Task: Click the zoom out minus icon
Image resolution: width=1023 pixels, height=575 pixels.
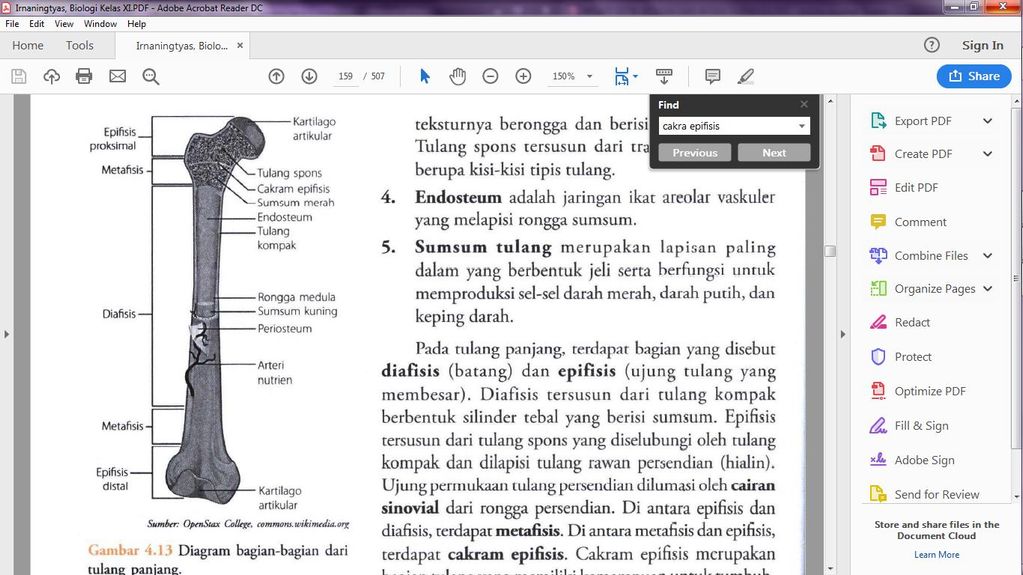Action: click(x=490, y=76)
